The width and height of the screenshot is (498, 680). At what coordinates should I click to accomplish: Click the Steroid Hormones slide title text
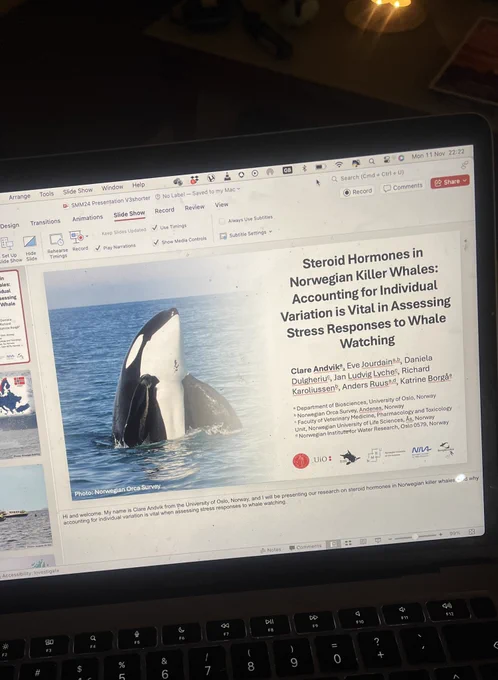click(x=365, y=299)
